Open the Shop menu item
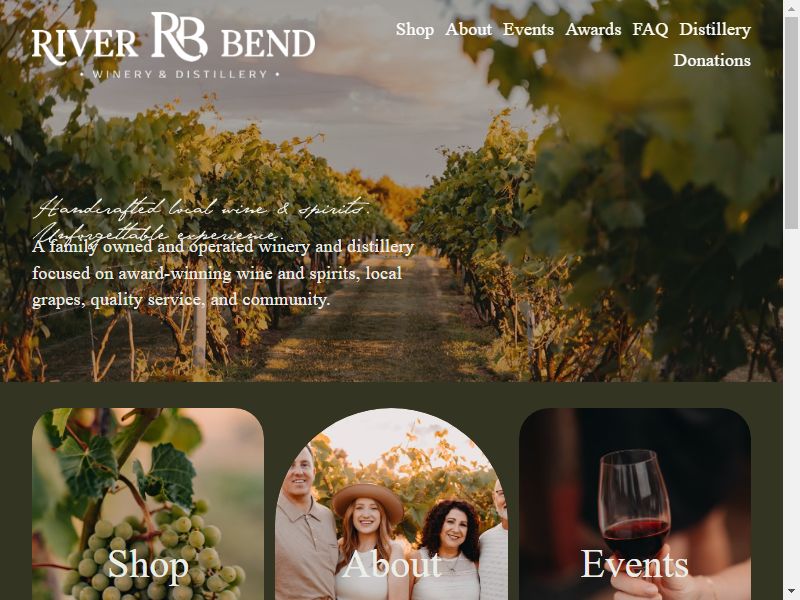 tap(414, 30)
